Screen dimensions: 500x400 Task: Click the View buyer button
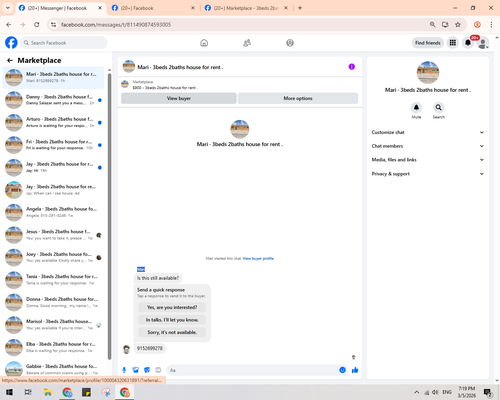tap(179, 98)
